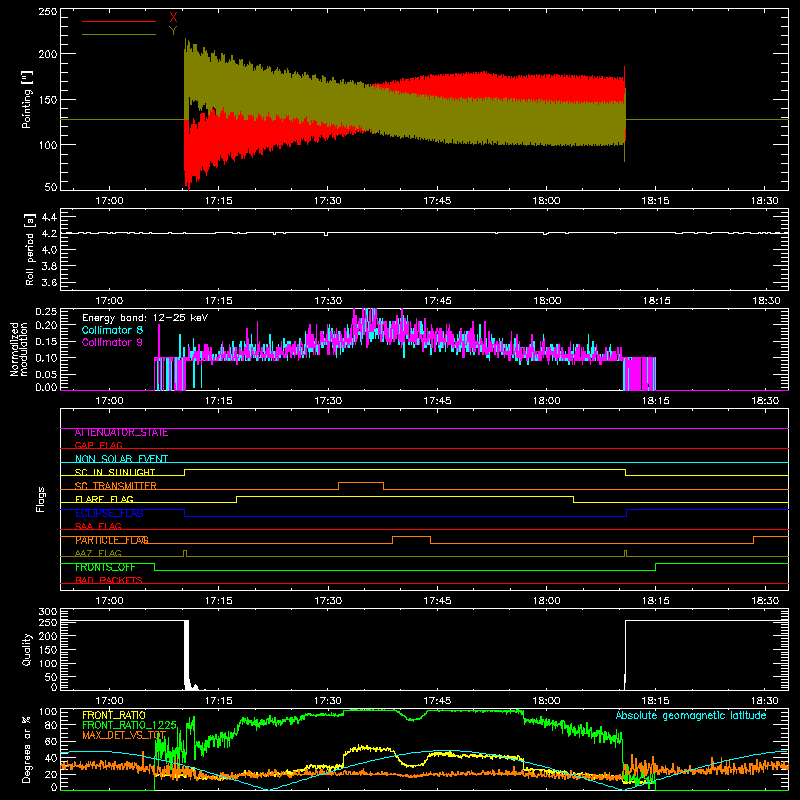Select the olive legend line for Y
Screen dimensions: 800x800
[119, 34]
